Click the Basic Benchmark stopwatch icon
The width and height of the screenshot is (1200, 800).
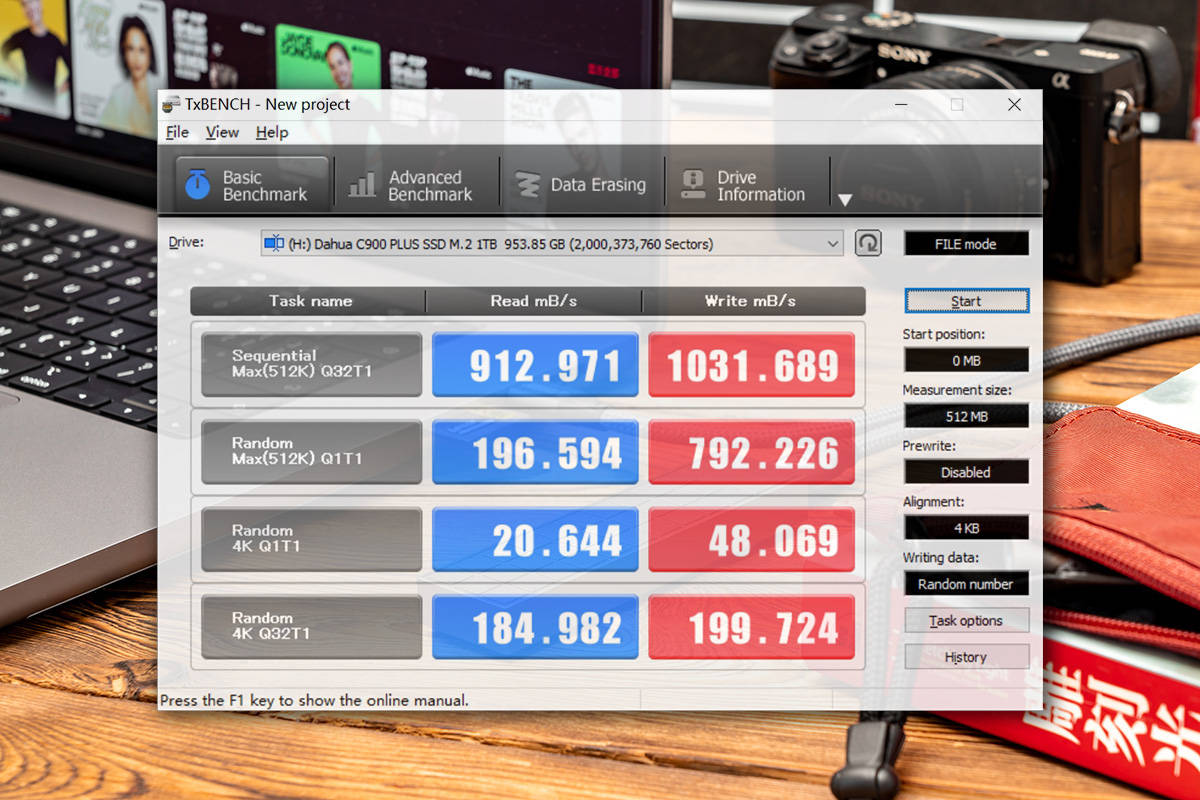pyautogui.click(x=198, y=185)
